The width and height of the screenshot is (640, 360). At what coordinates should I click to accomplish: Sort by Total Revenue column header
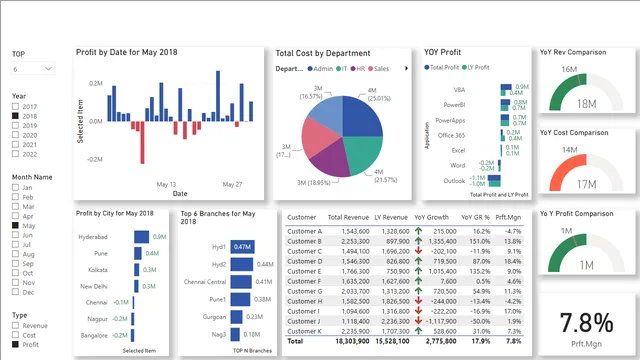coord(348,217)
